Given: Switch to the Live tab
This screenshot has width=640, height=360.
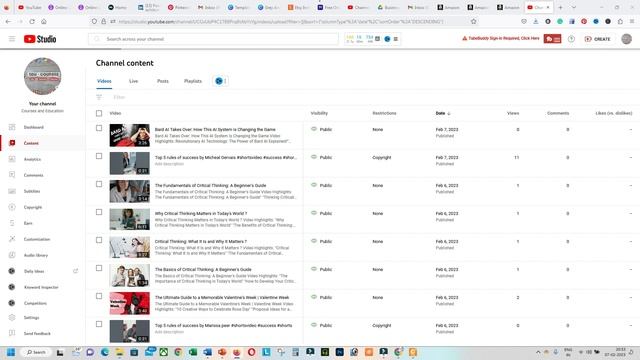Looking at the screenshot, I should point(133,81).
